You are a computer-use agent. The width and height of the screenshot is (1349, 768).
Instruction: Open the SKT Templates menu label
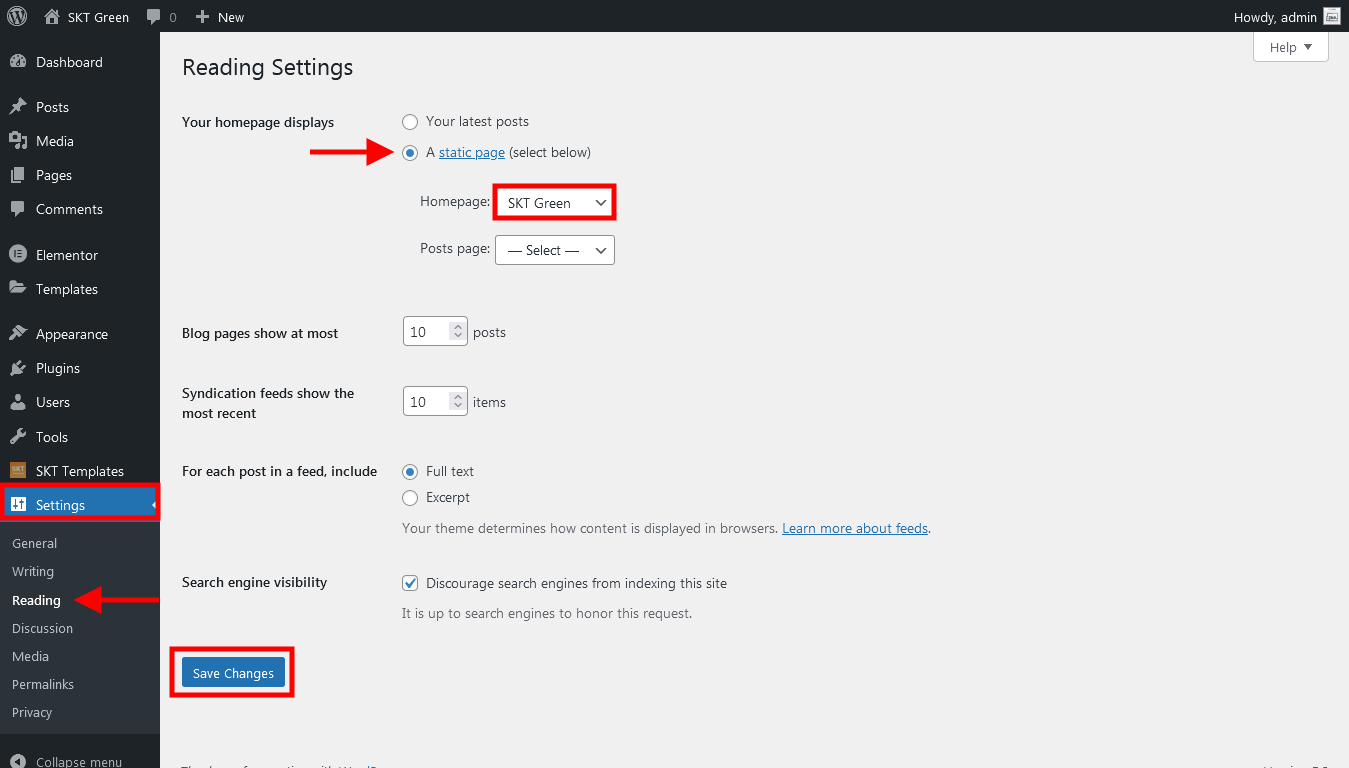coord(80,471)
